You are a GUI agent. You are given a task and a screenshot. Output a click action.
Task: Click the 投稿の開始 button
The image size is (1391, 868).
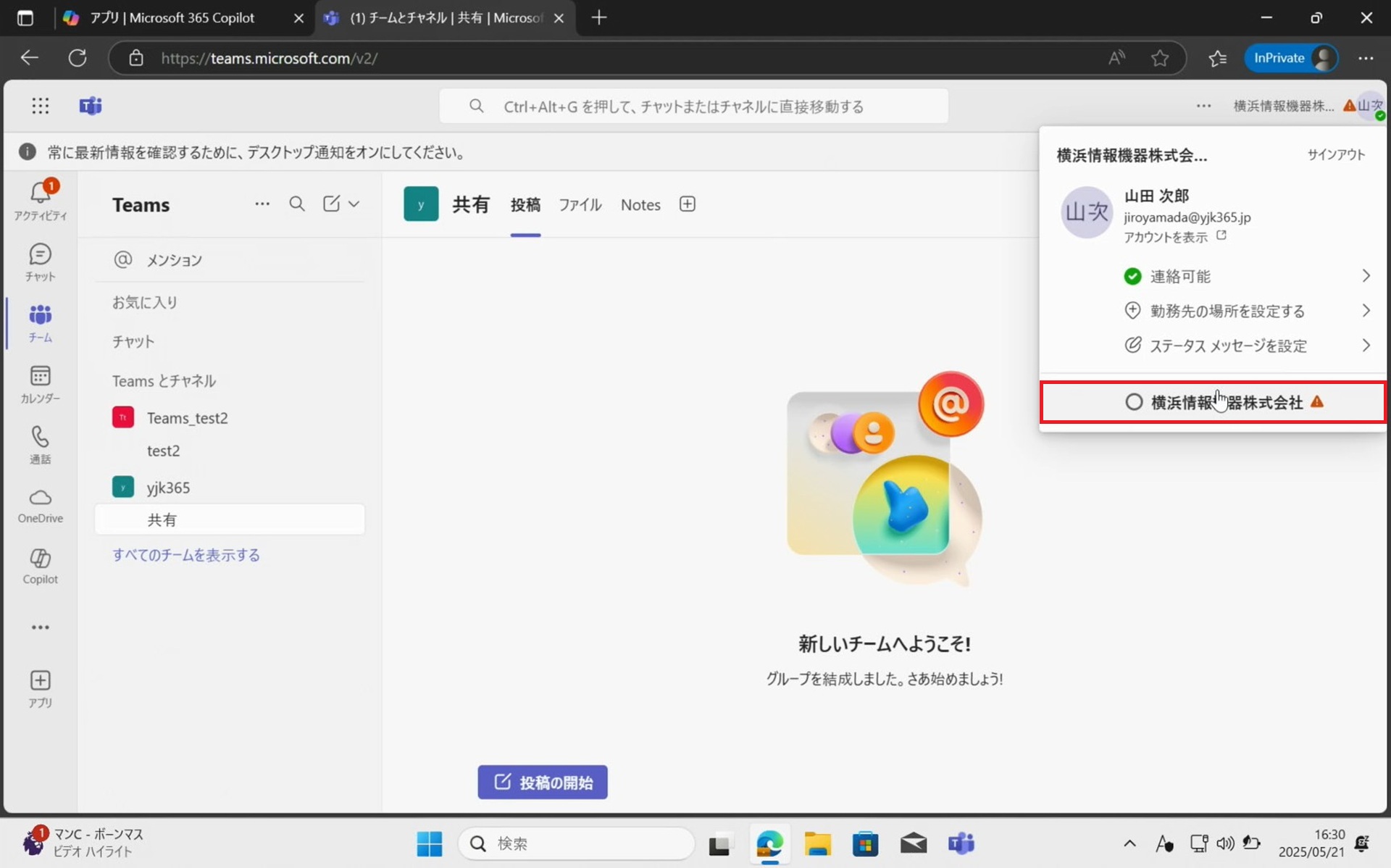tap(543, 783)
